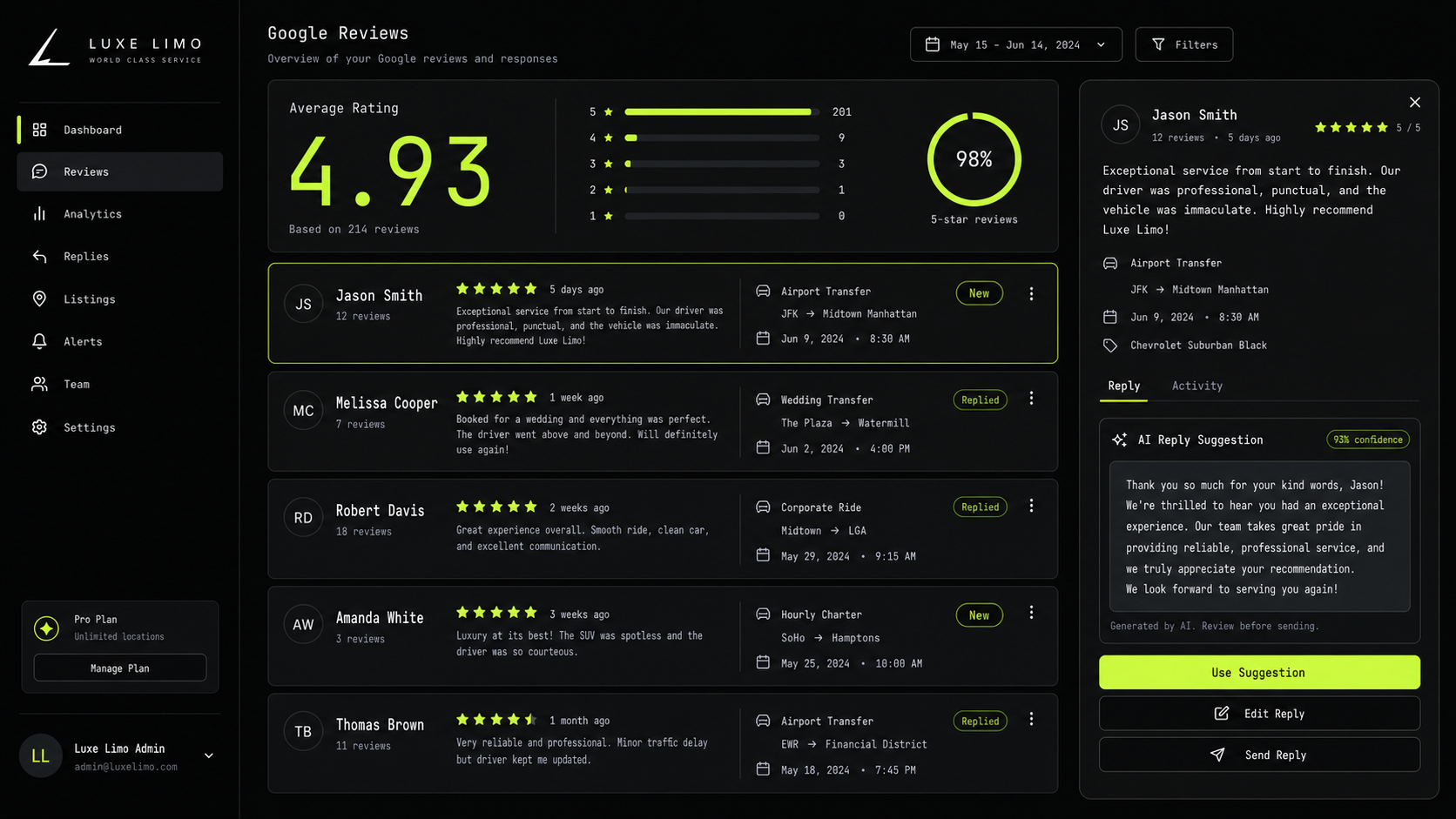Click the Pro Plan star badge icon

click(x=46, y=628)
